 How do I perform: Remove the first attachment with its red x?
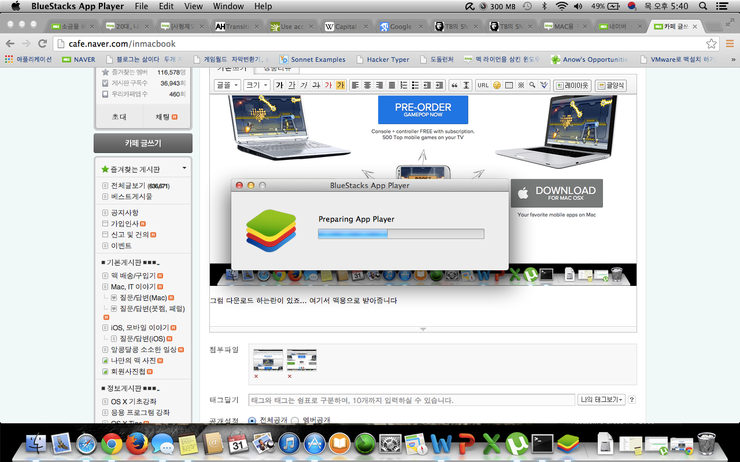click(256, 377)
